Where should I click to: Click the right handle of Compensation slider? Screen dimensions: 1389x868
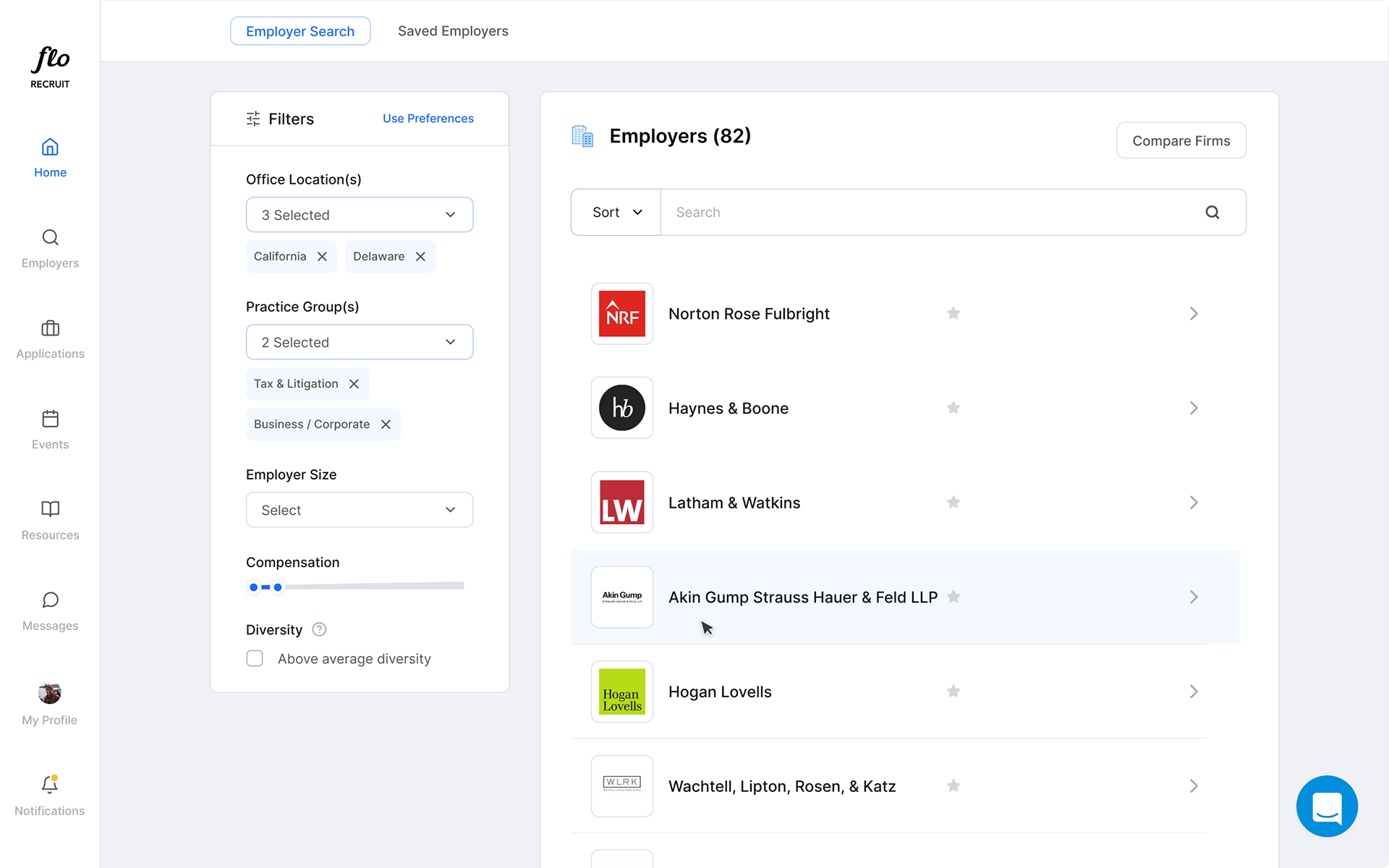point(278,587)
